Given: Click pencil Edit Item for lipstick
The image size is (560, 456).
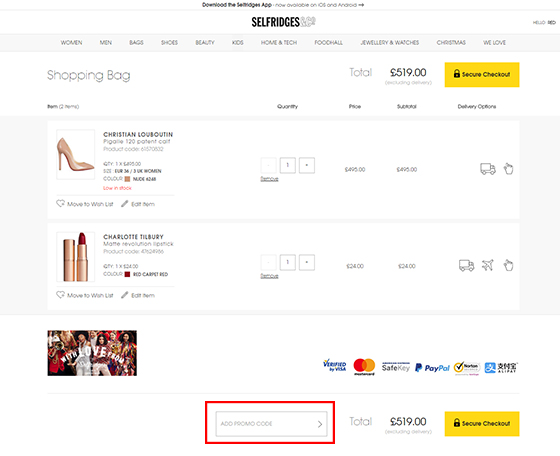Looking at the screenshot, I should (138, 295).
